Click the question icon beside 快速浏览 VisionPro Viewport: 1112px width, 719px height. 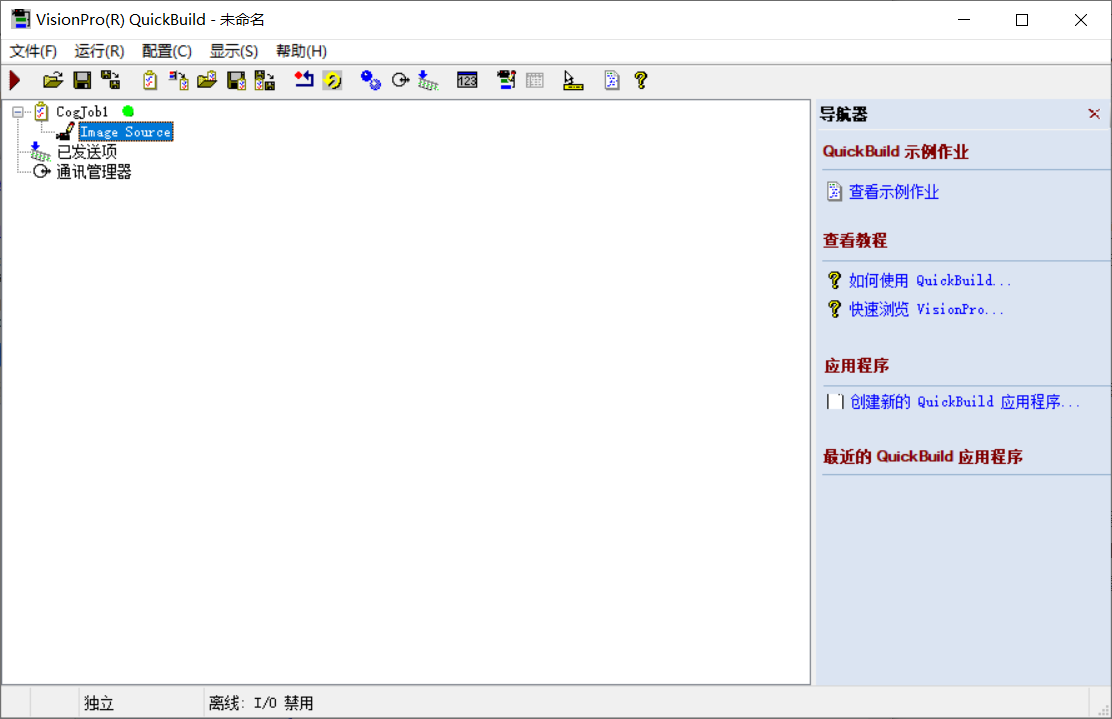(835, 309)
